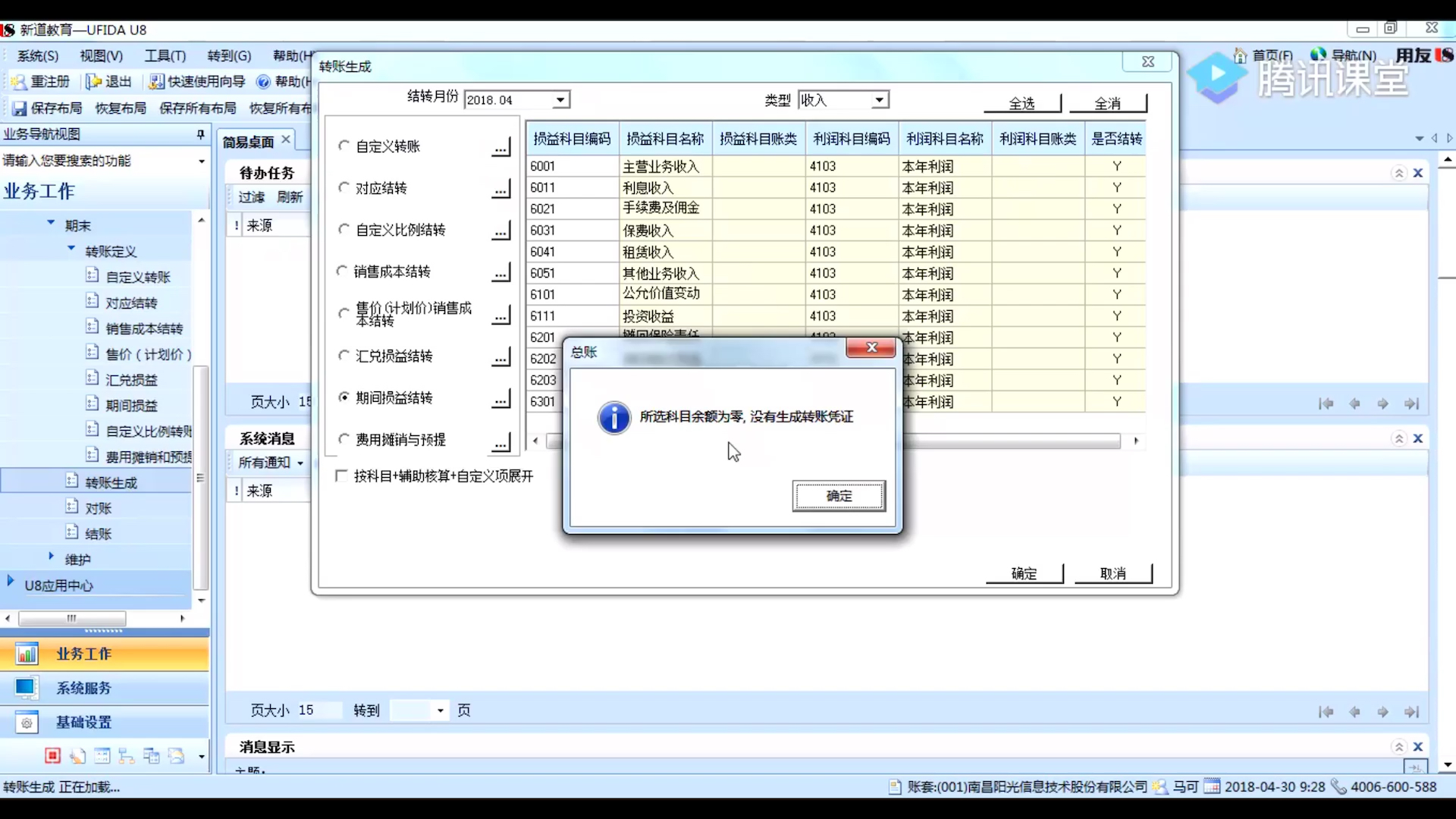Viewport: 1456px width, 819px height.
Task: Click 确定 button to dismiss dialog
Action: point(839,495)
